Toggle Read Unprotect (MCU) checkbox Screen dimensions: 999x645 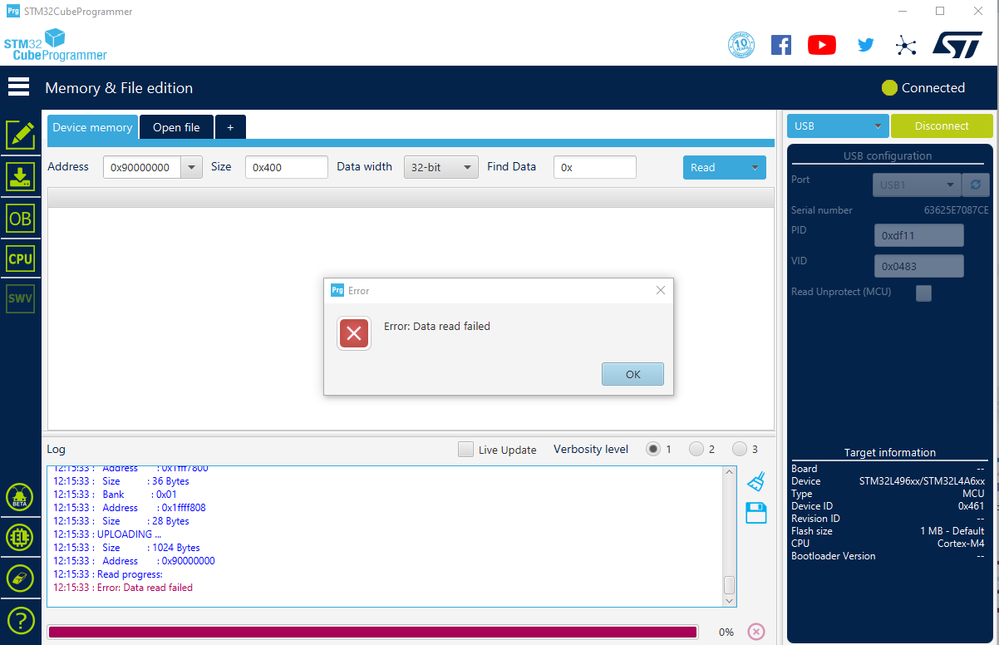[x=923, y=293]
